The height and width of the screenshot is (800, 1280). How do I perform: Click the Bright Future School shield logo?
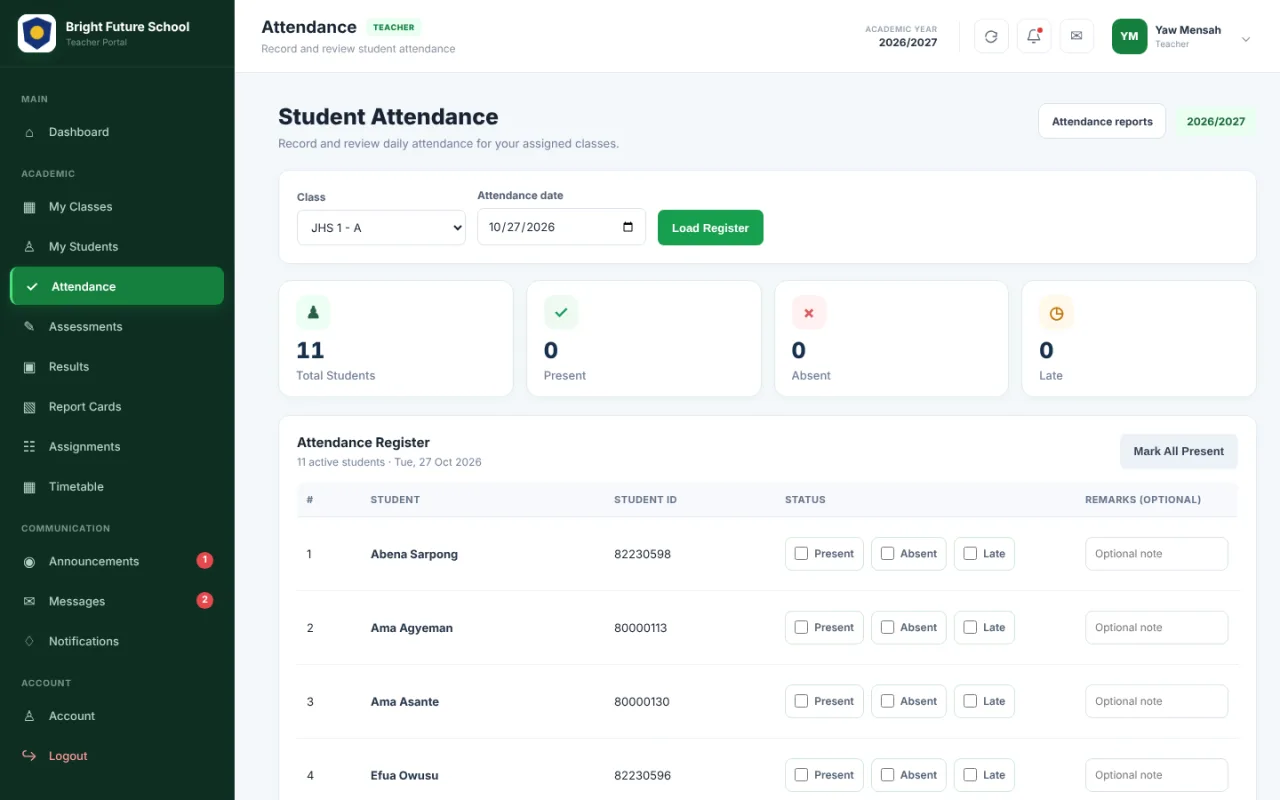coord(37,34)
